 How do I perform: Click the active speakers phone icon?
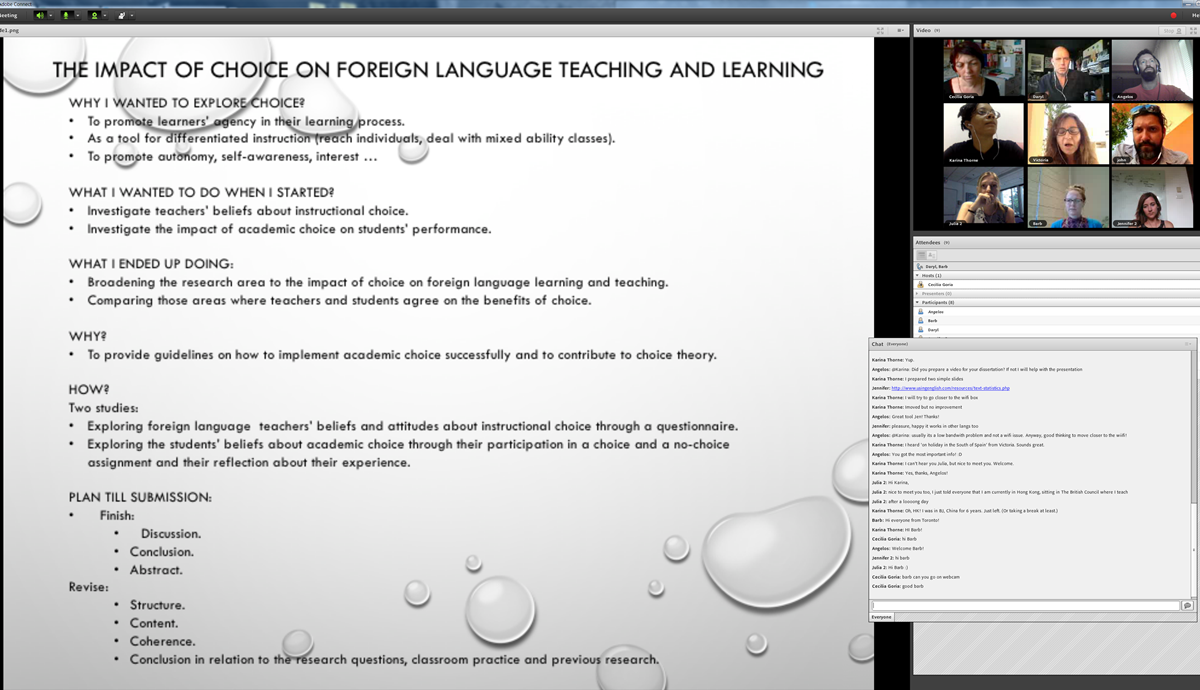point(920,266)
